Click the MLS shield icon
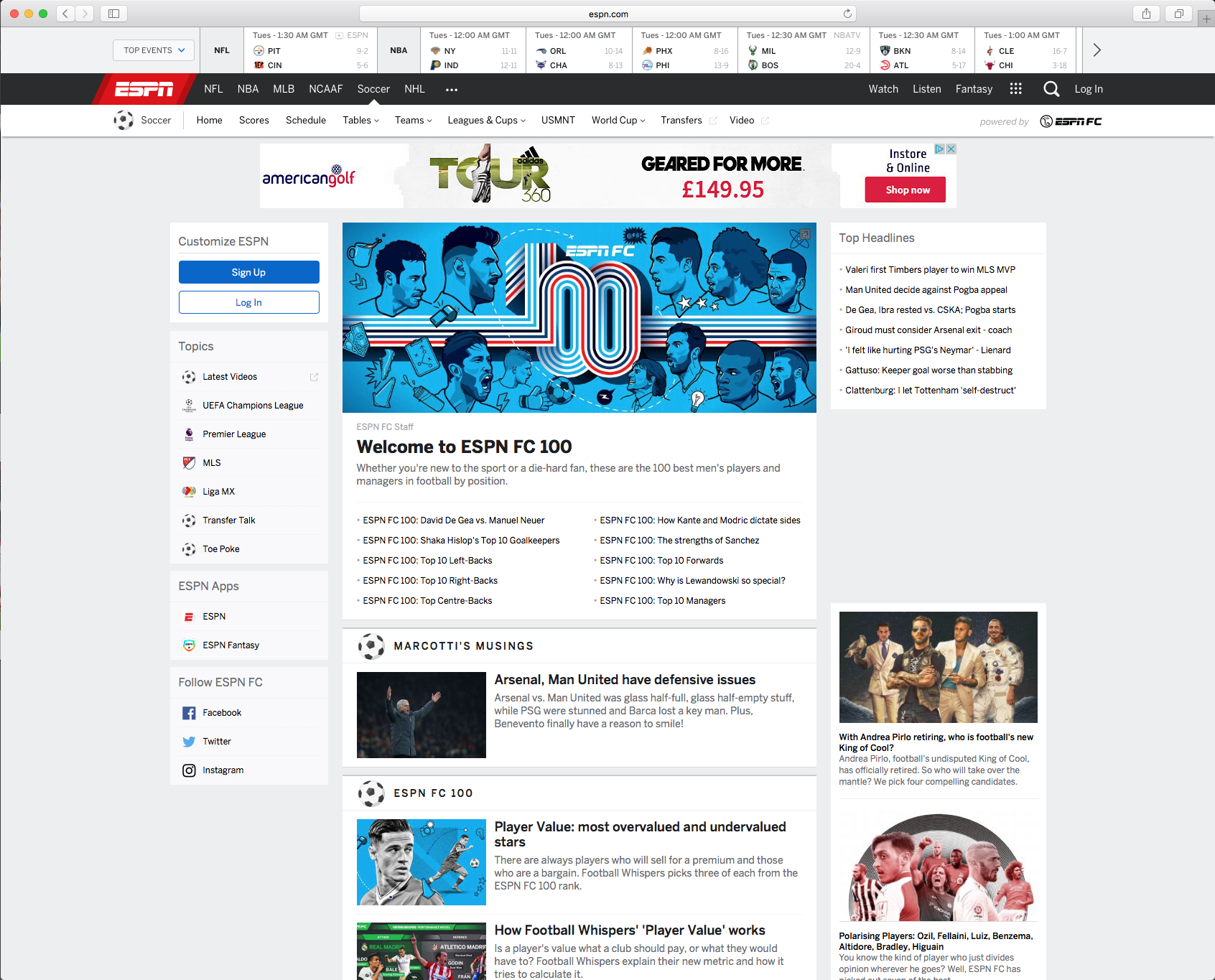The width and height of the screenshot is (1215, 980). point(189,463)
